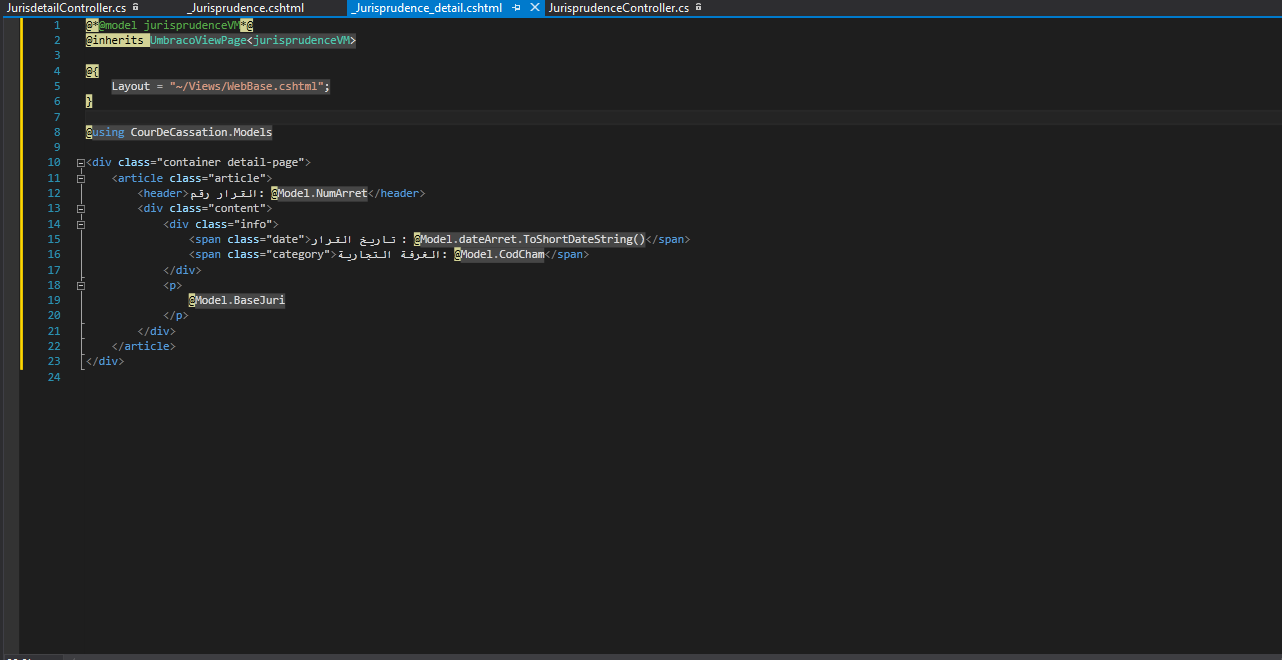1282x660 pixels.
Task: Close the _Jurisprudence_detail.cshtml tab
Action: point(535,8)
